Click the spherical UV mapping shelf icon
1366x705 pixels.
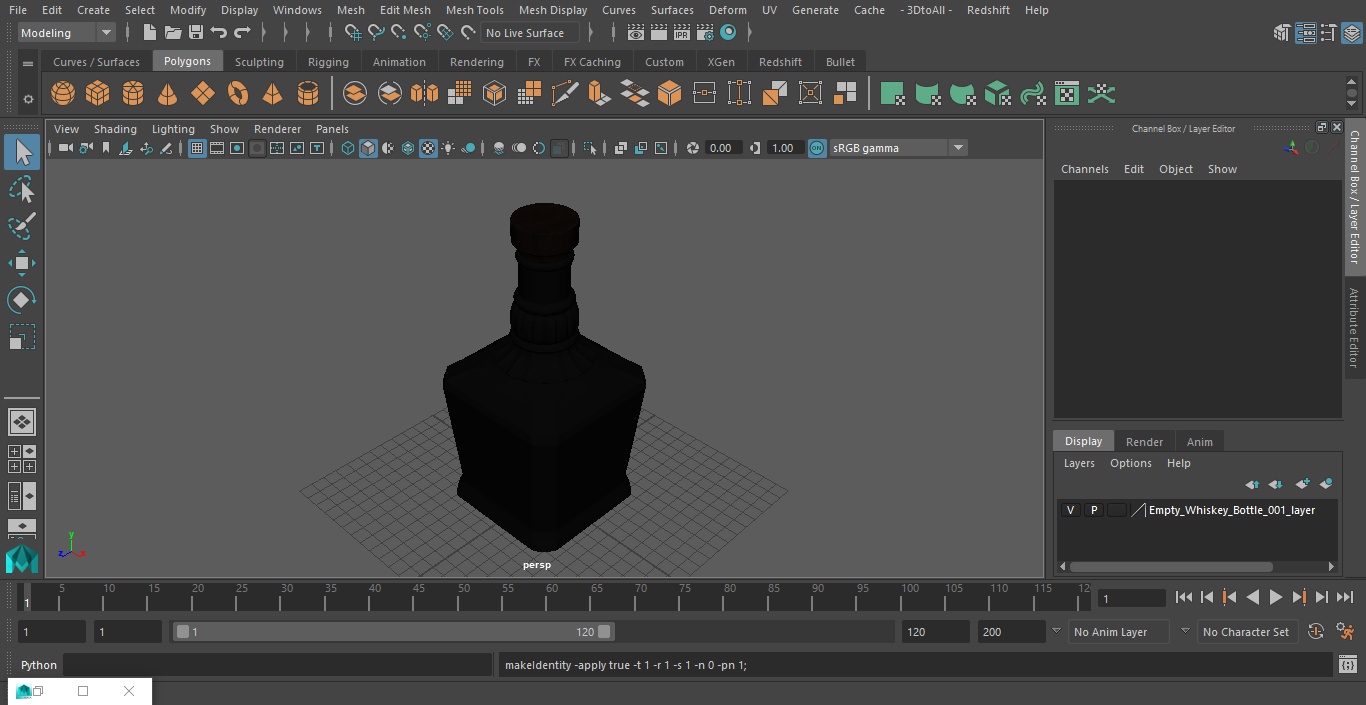pyautogui.click(x=962, y=94)
